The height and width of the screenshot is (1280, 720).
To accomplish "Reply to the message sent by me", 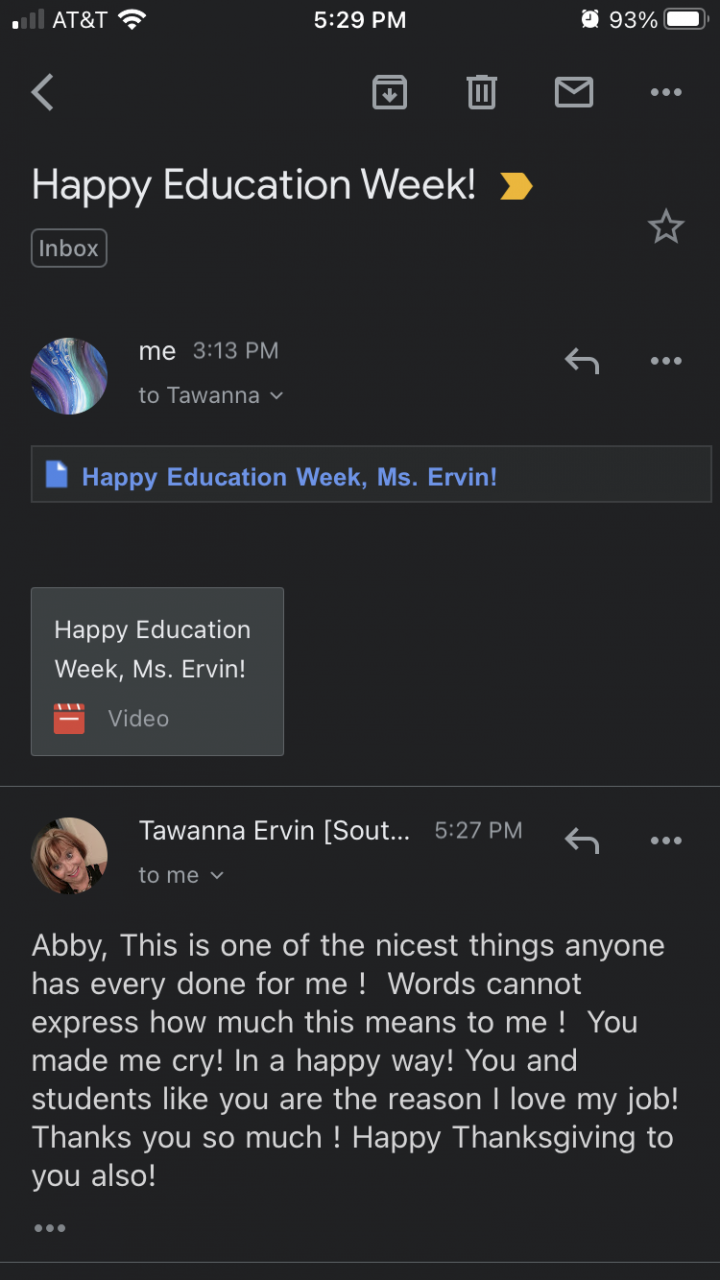I will click(x=581, y=361).
